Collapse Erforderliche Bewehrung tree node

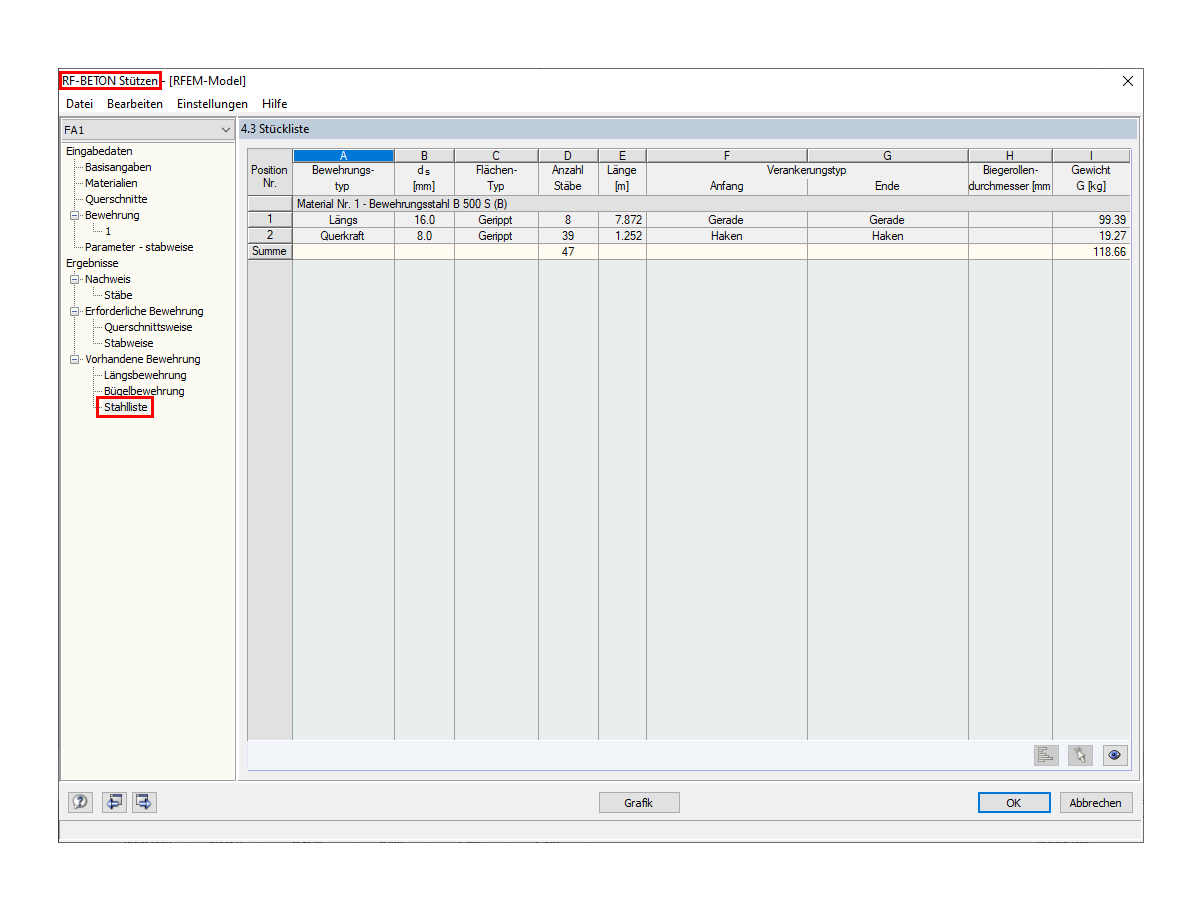pyautogui.click(x=74, y=311)
